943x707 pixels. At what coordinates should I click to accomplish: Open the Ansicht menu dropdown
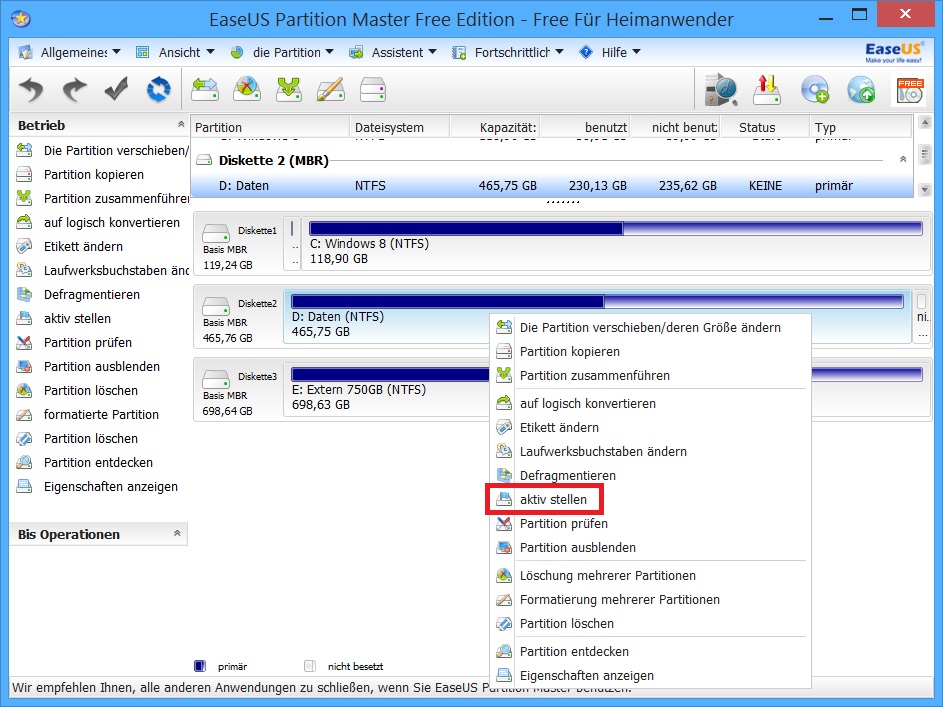(x=175, y=53)
